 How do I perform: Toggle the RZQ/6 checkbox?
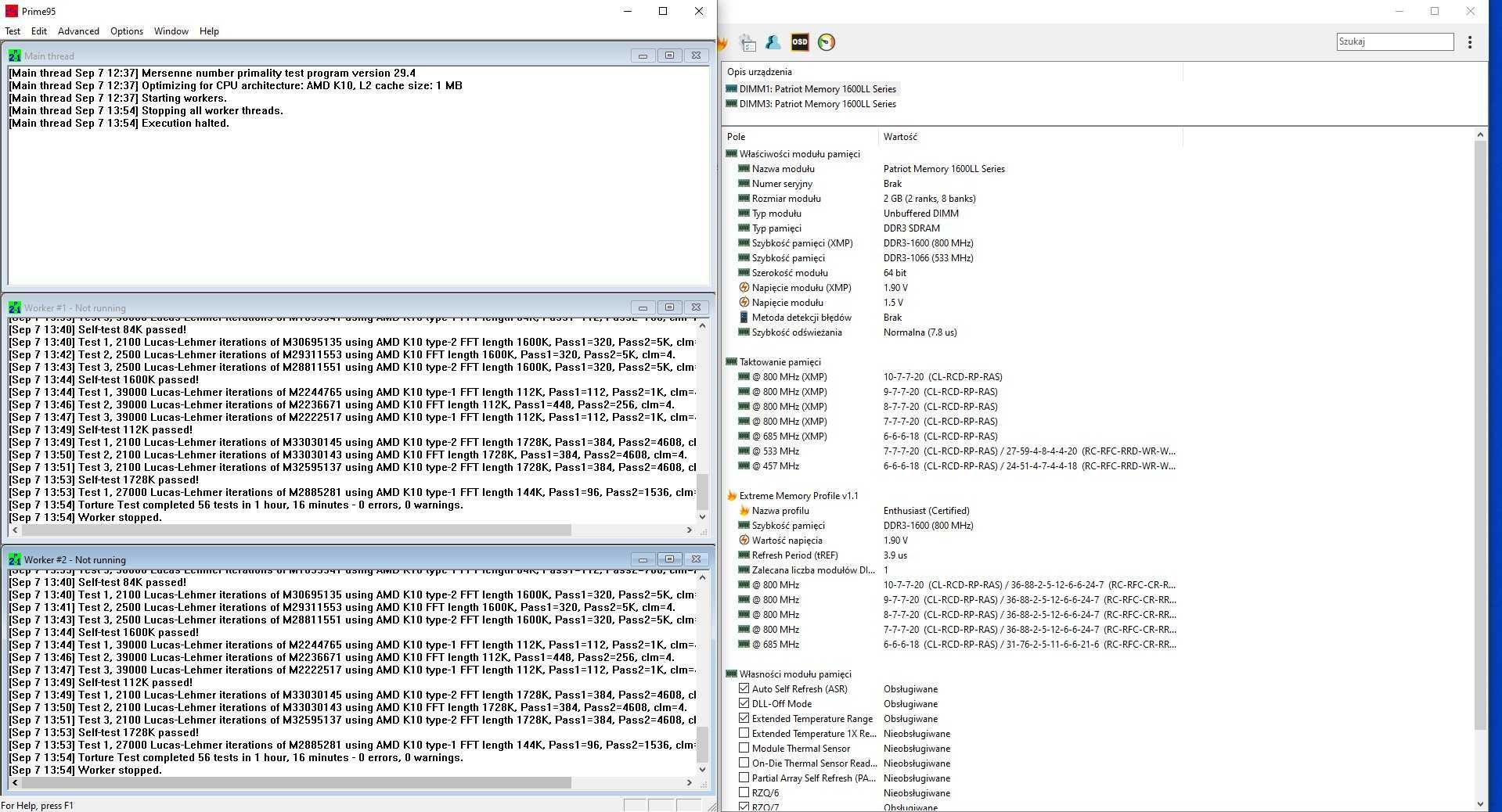tap(744, 792)
